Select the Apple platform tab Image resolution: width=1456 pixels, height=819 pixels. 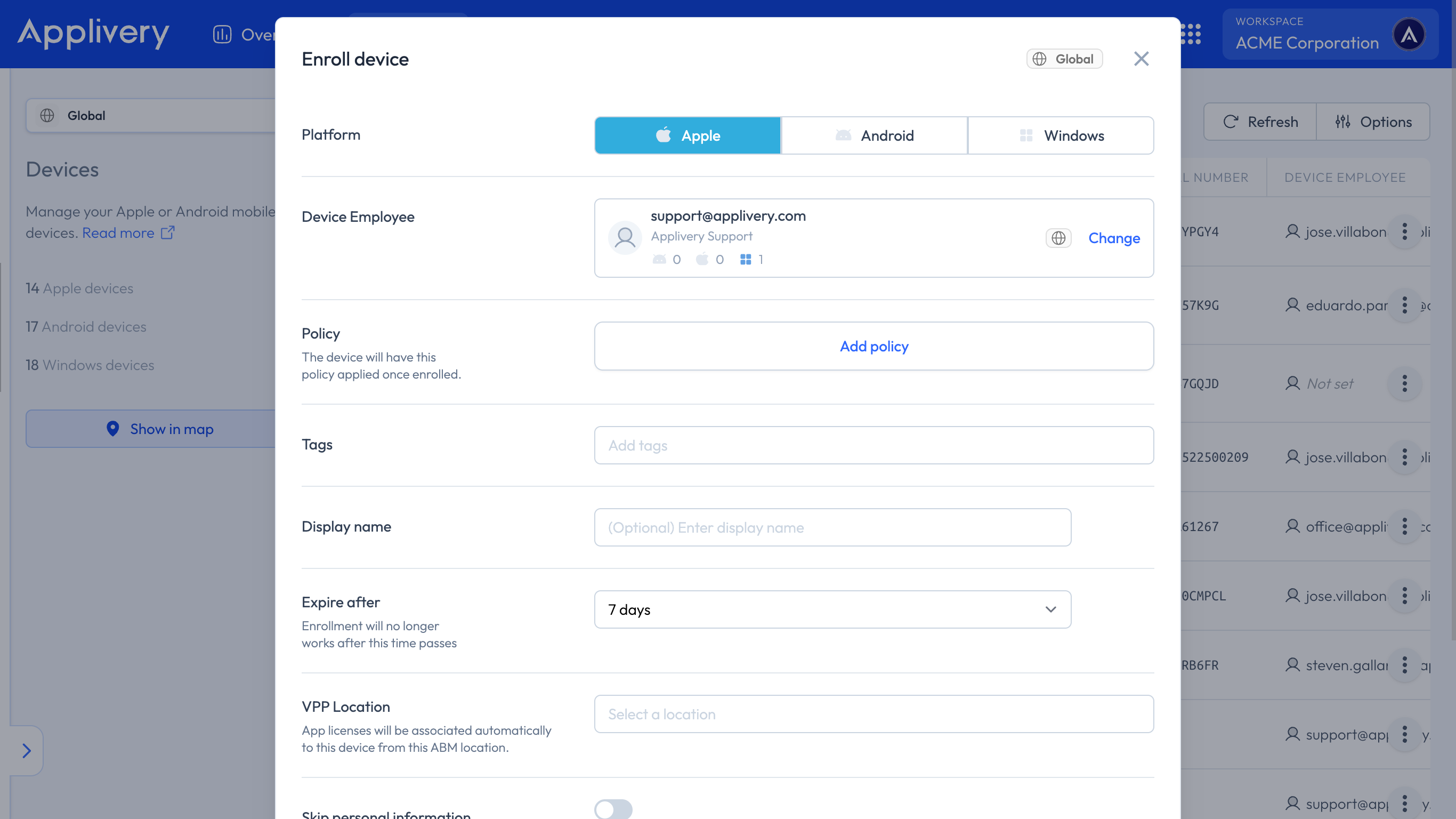tap(687, 136)
